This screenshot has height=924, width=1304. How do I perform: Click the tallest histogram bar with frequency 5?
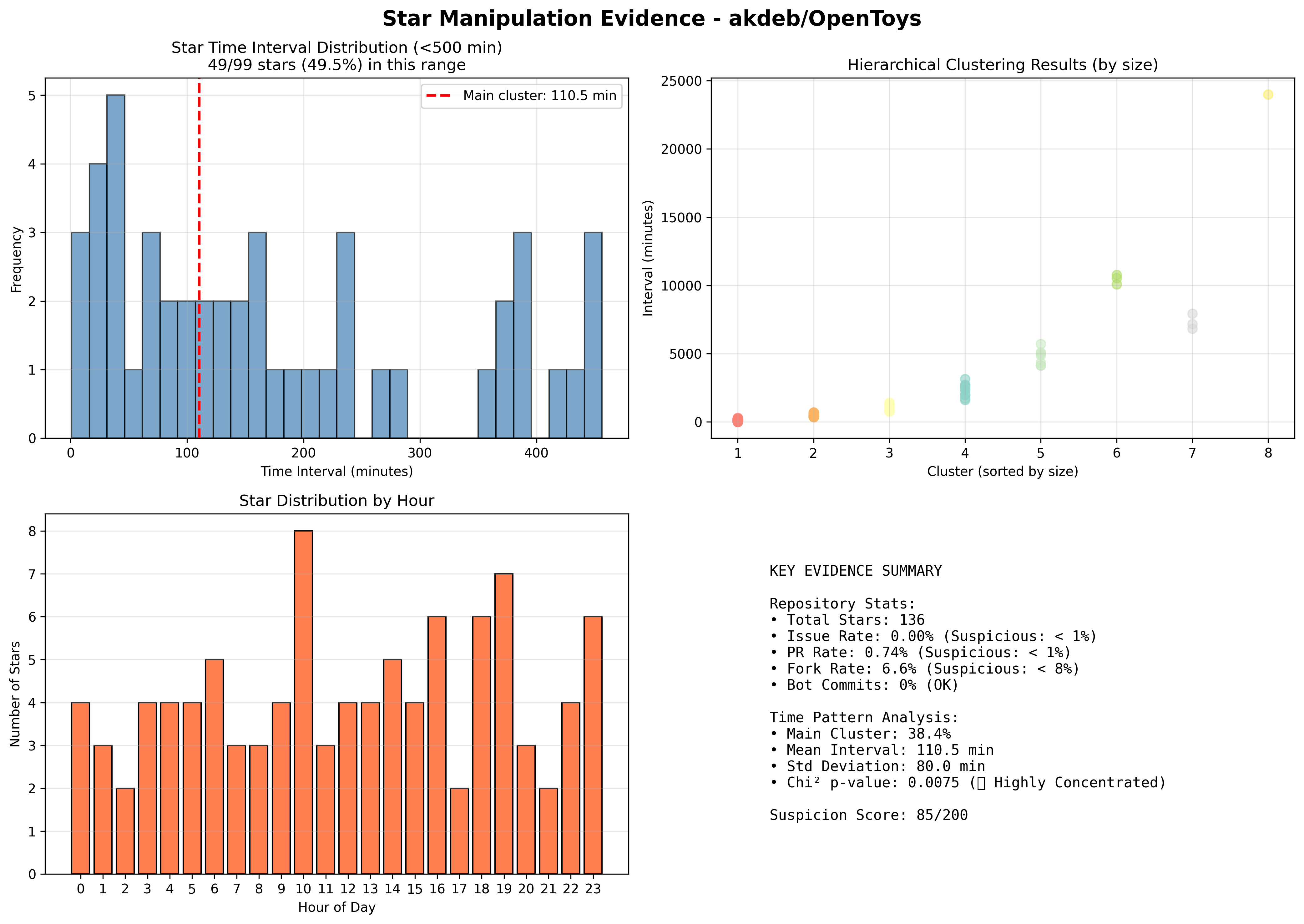[x=116, y=266]
